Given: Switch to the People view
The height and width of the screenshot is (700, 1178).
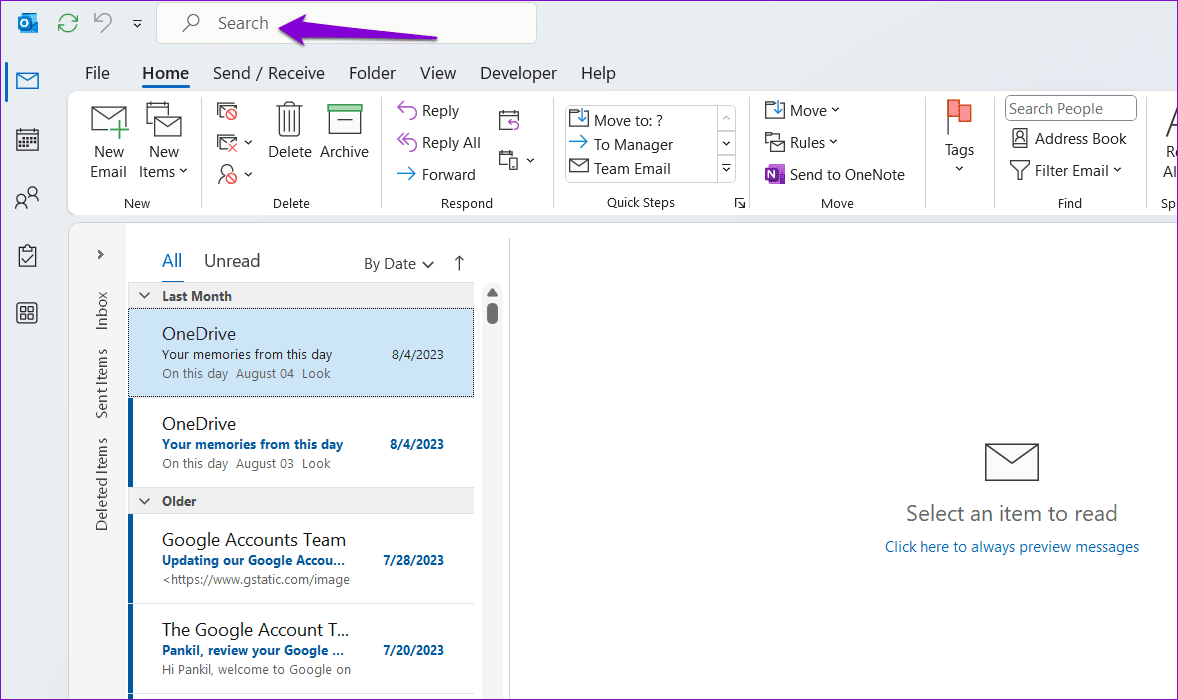Looking at the screenshot, I should [27, 197].
